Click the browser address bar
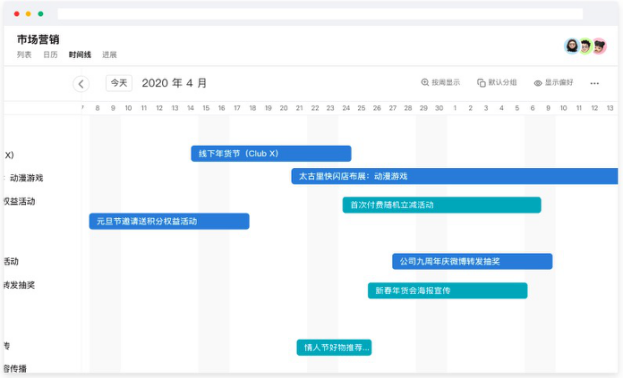623x378 pixels. pos(320,14)
